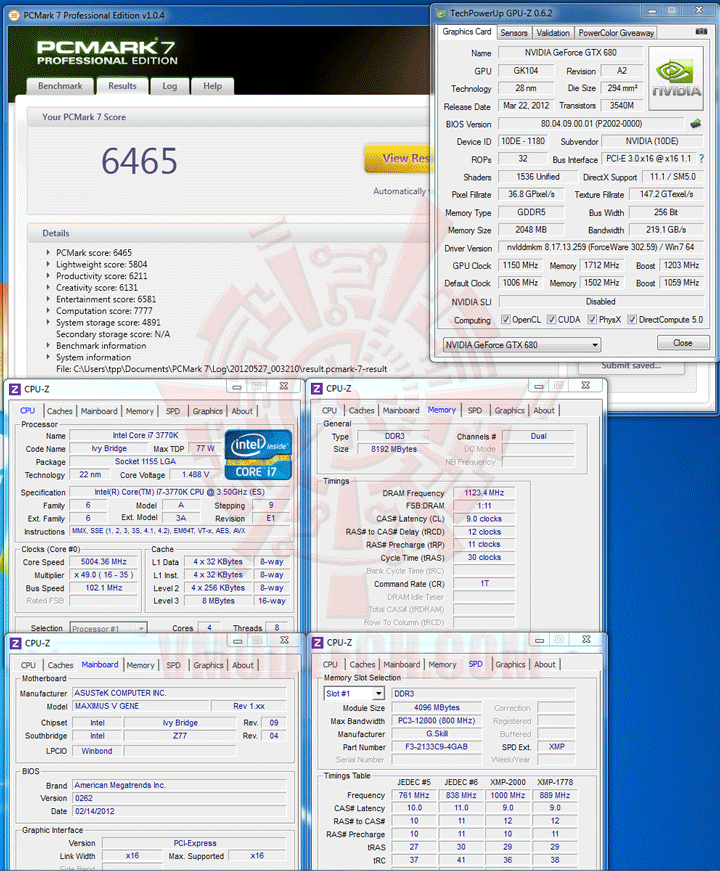Click the Max Bandwidth PC3-12800 value
Image resolution: width=720 pixels, height=871 pixels.
[x=436, y=720]
